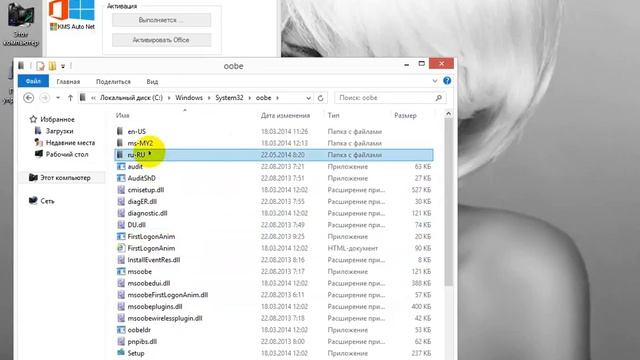This screenshot has width=640, height=360.
Task: Switch to the Главная ribbon tab
Action: (68, 82)
